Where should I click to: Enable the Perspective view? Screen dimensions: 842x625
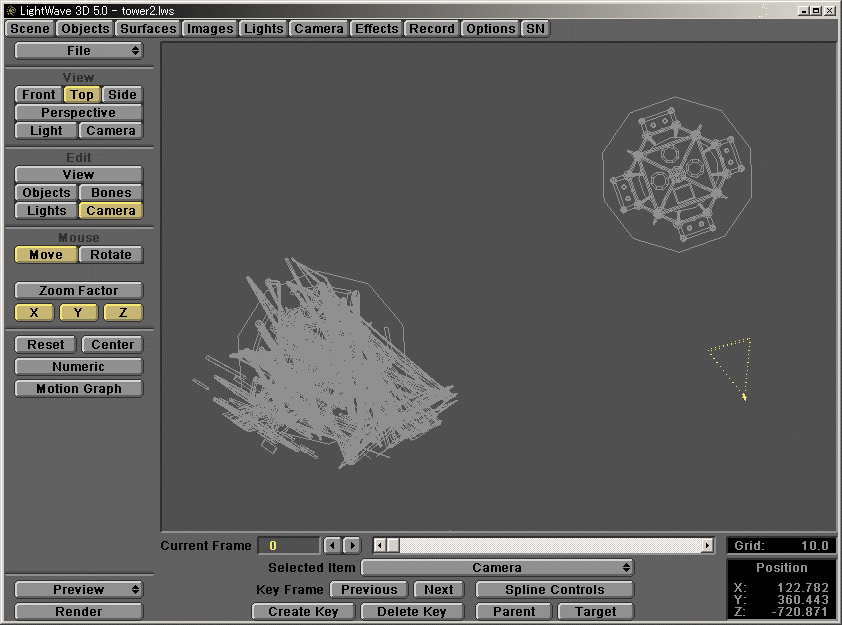[78, 112]
